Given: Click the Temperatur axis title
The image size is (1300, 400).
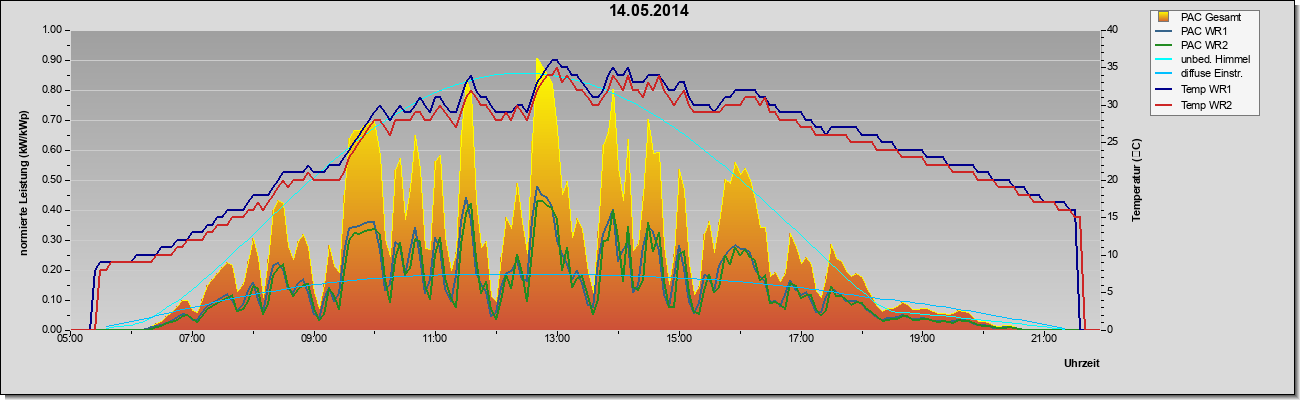Looking at the screenshot, I should point(1136,180).
